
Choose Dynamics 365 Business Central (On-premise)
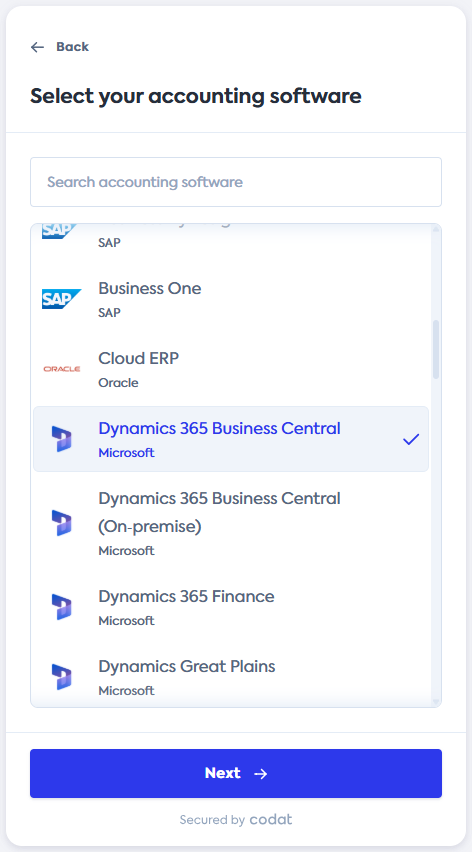(231, 523)
